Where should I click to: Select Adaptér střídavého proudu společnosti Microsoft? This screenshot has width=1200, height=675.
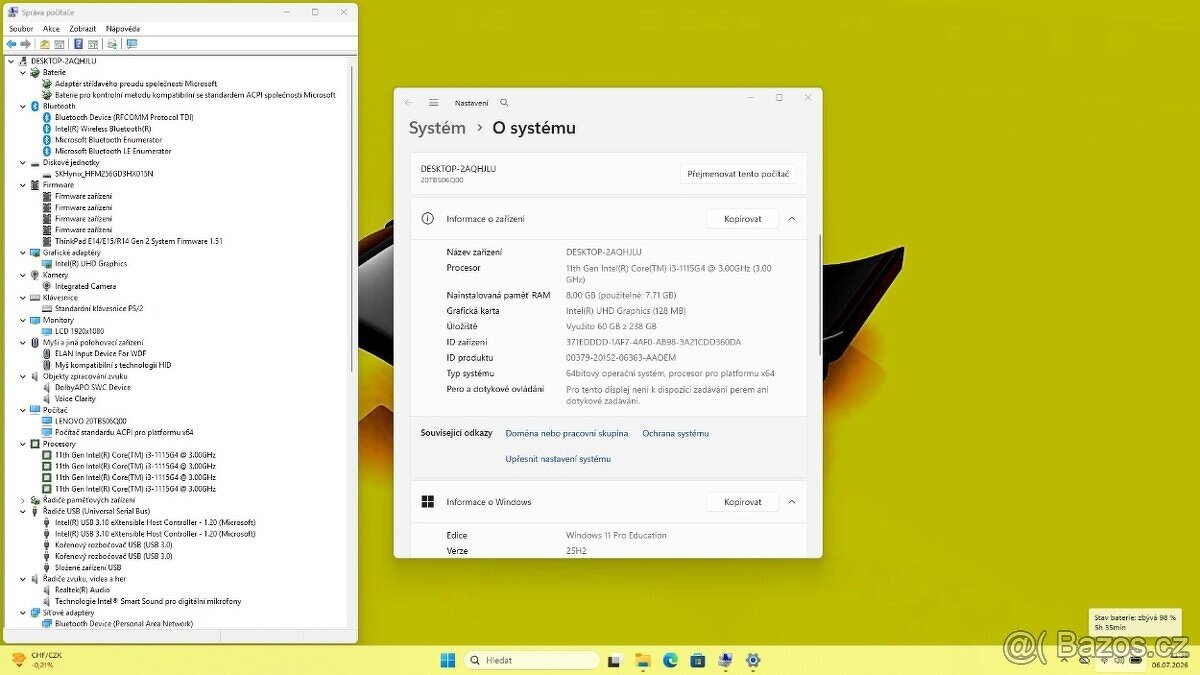tap(136, 83)
